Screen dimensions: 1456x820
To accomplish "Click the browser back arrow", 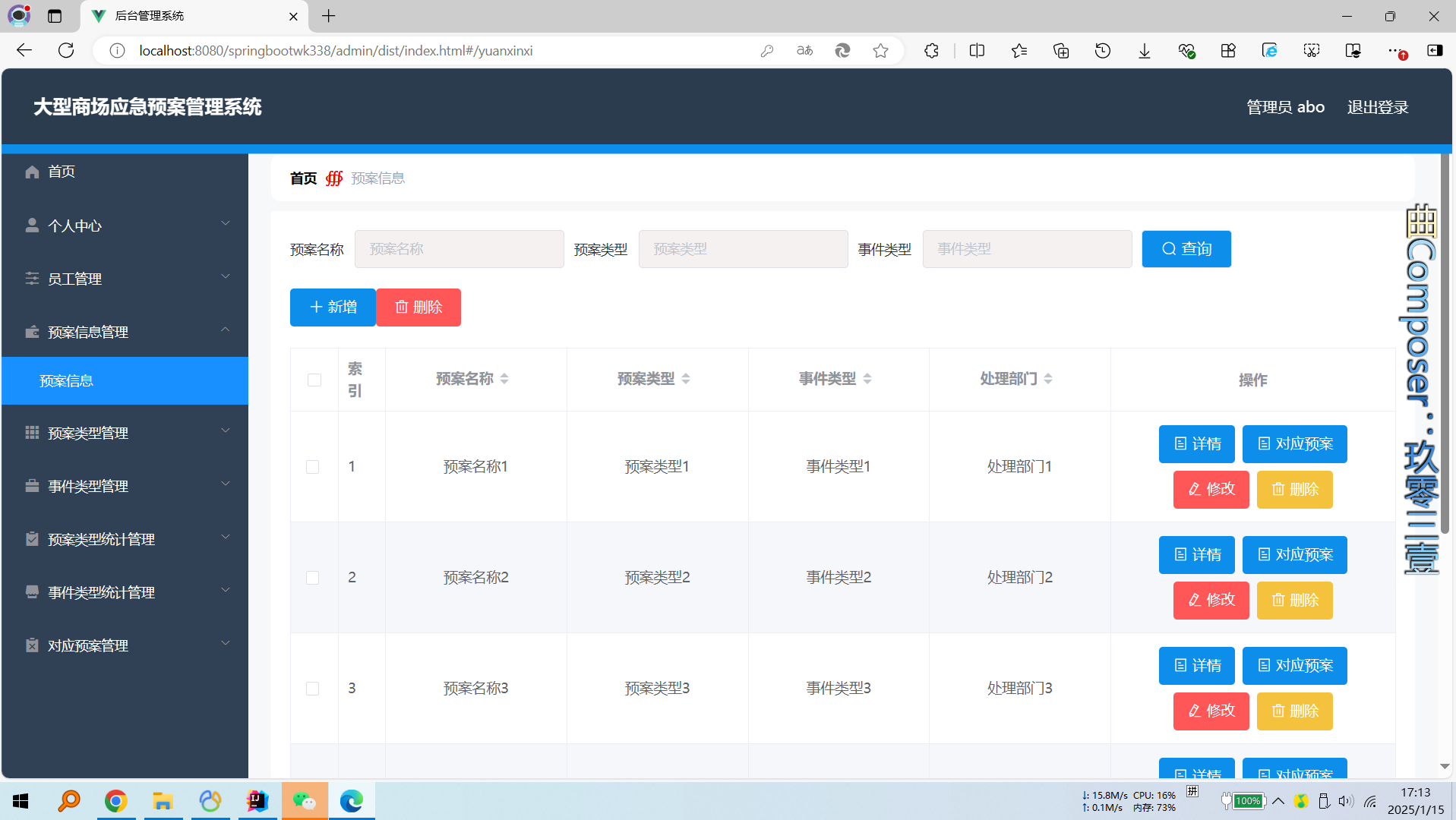I will [24, 51].
